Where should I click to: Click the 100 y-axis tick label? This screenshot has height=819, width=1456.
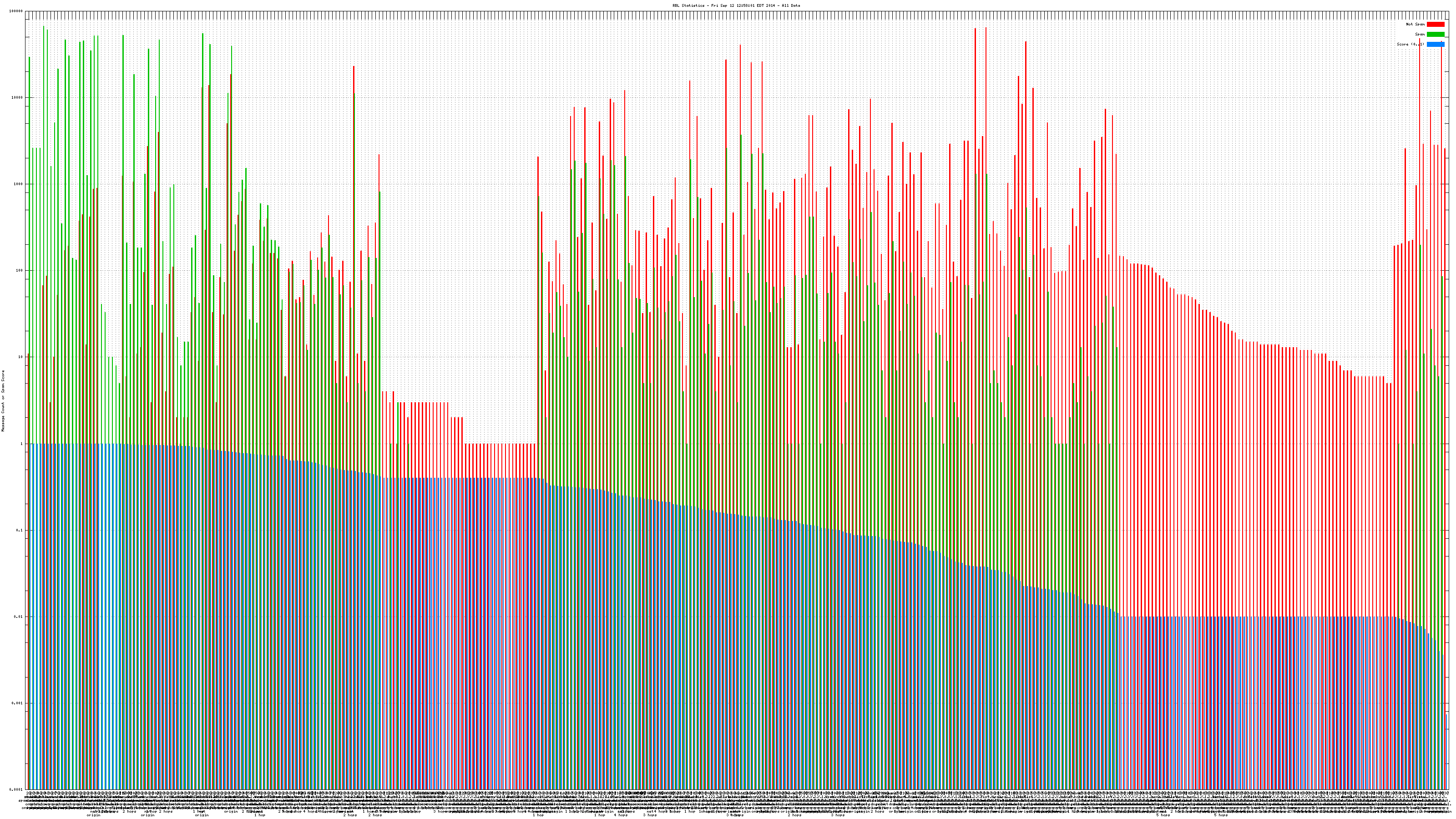[20, 270]
